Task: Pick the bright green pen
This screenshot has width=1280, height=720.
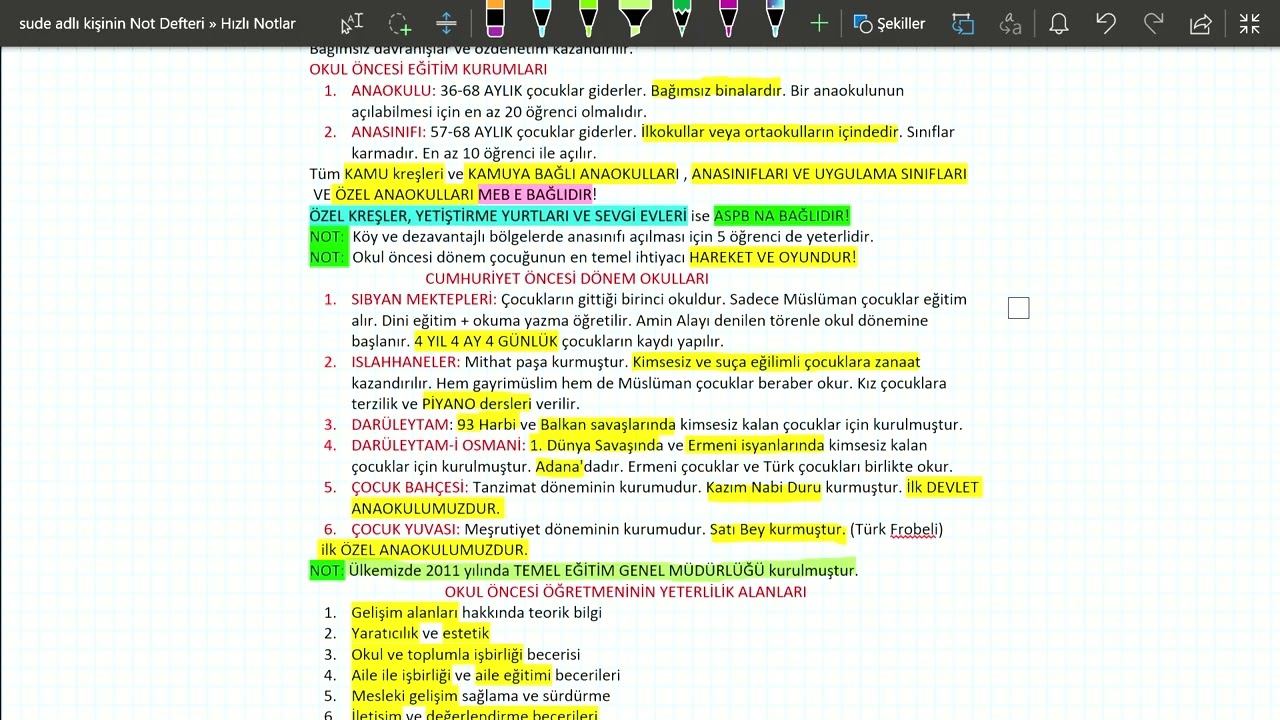Action: (588, 20)
